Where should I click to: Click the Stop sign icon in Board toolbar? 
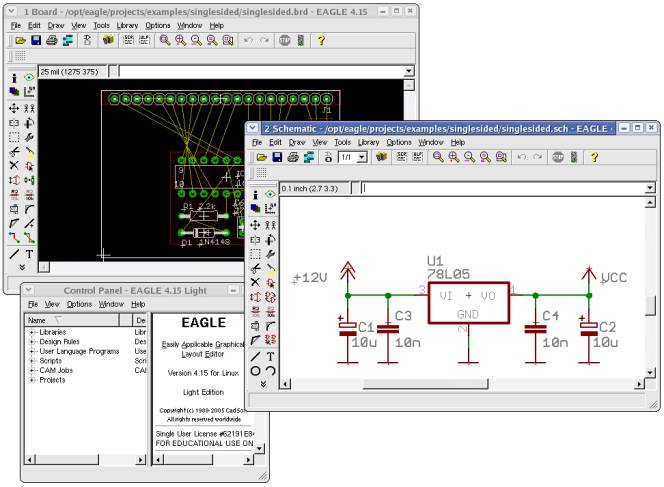[285, 41]
